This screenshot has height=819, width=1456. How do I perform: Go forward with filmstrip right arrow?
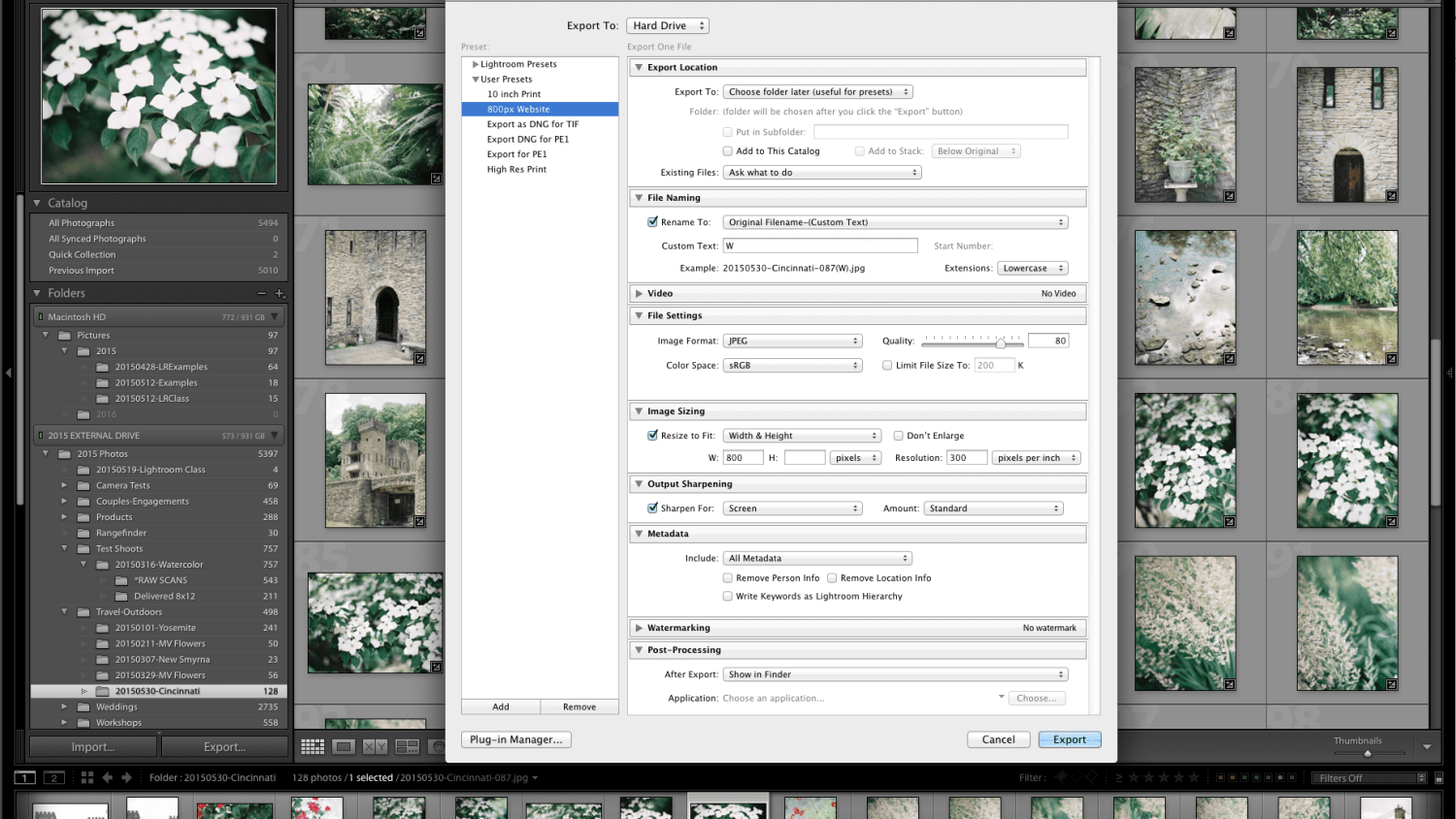[126, 777]
